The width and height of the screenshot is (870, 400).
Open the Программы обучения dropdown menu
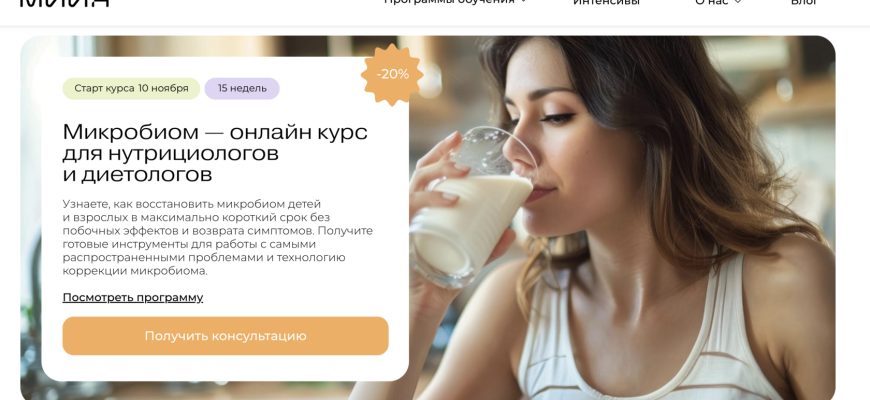(x=449, y=2)
